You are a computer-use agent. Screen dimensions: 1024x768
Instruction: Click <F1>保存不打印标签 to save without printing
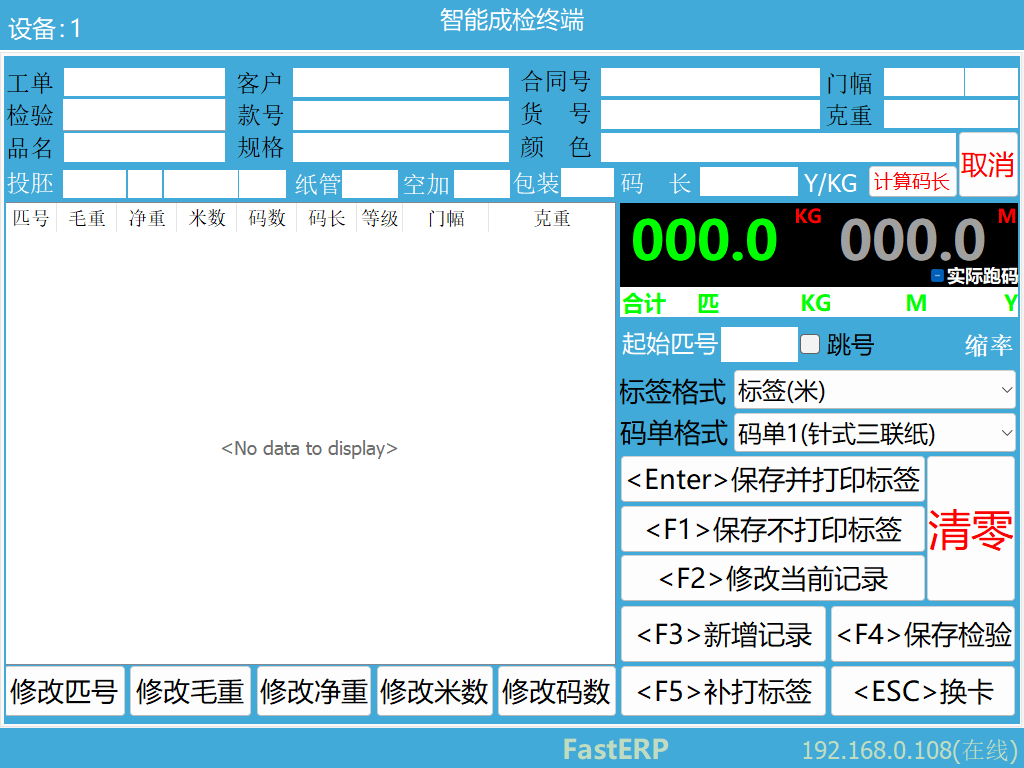point(772,530)
